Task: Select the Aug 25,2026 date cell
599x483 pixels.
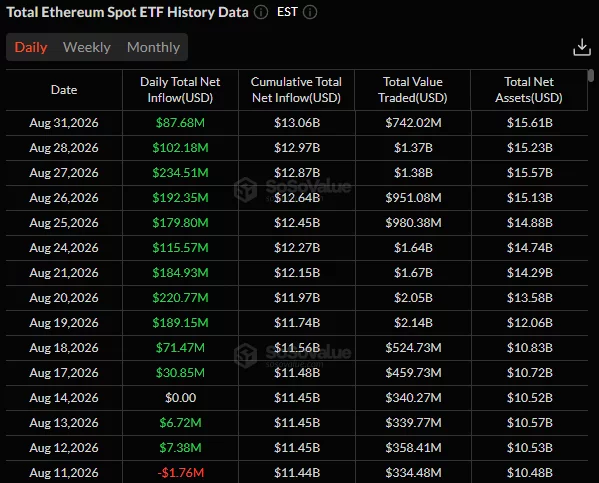Action: tap(64, 222)
